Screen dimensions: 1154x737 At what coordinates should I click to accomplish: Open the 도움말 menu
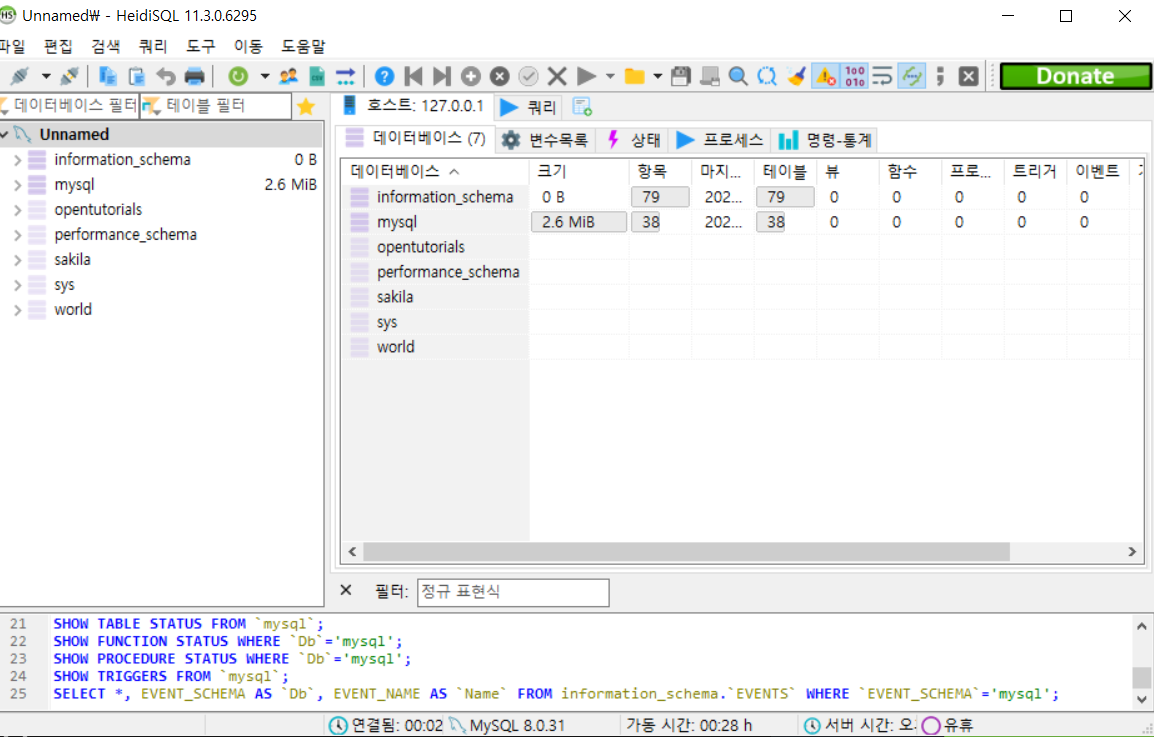point(303,46)
